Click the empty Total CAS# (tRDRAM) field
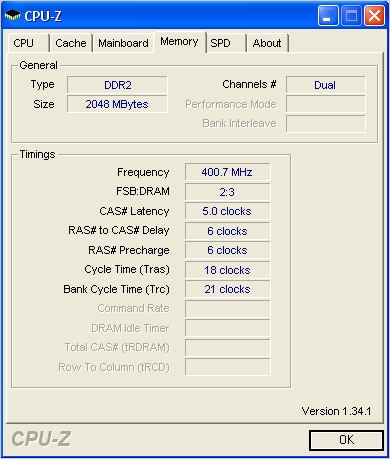Viewport: 390px width, 459px height. click(x=227, y=348)
